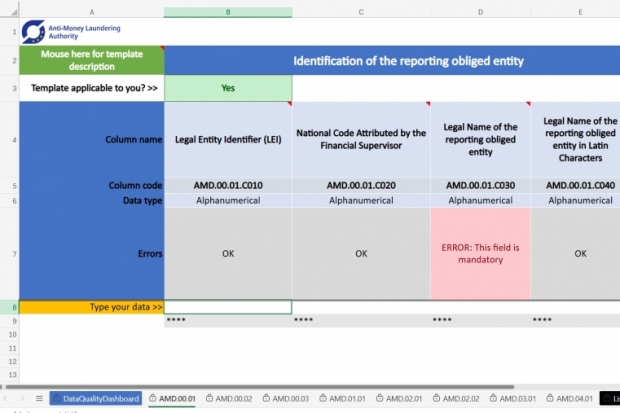Open the AMD.03.01 sheet tab

click(x=513, y=398)
